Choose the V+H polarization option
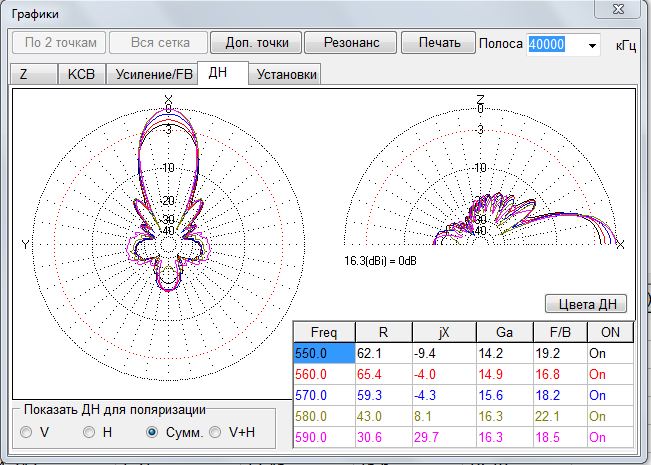The image size is (651, 465). 215,432
